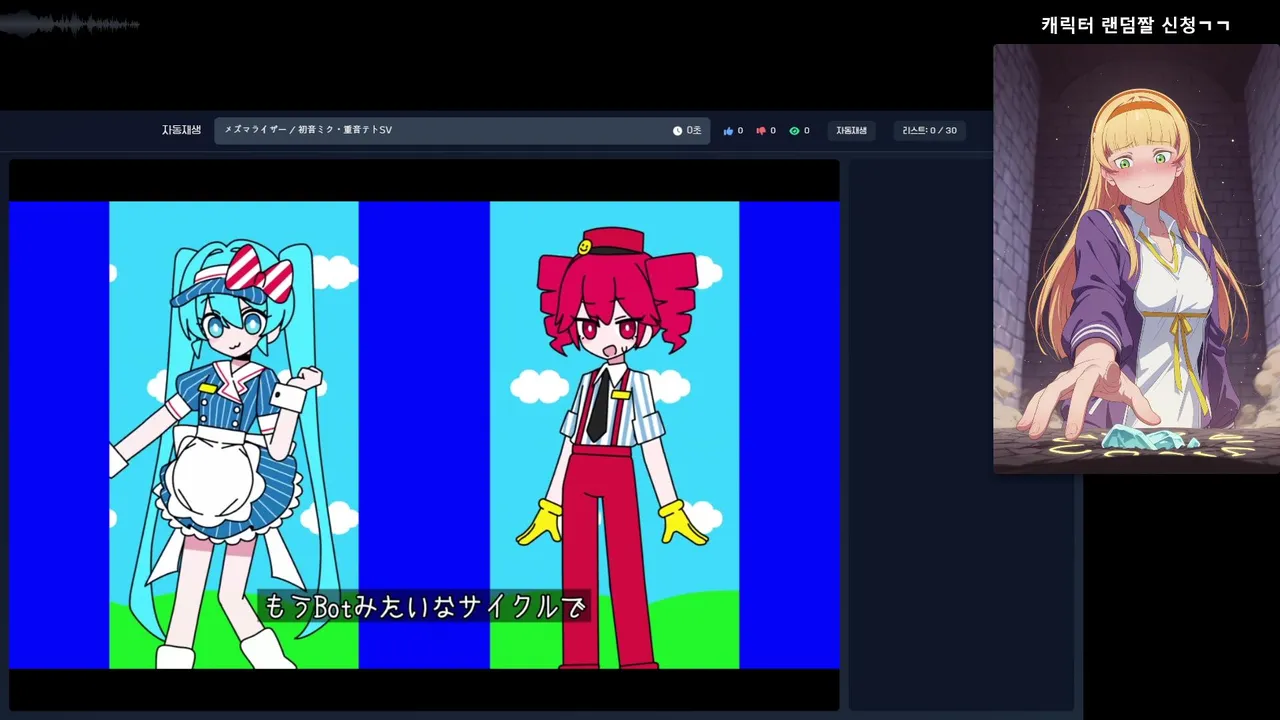Open the 리스트: 0 / 30 playlist button
Screen dimensions: 1280x720
929,131
